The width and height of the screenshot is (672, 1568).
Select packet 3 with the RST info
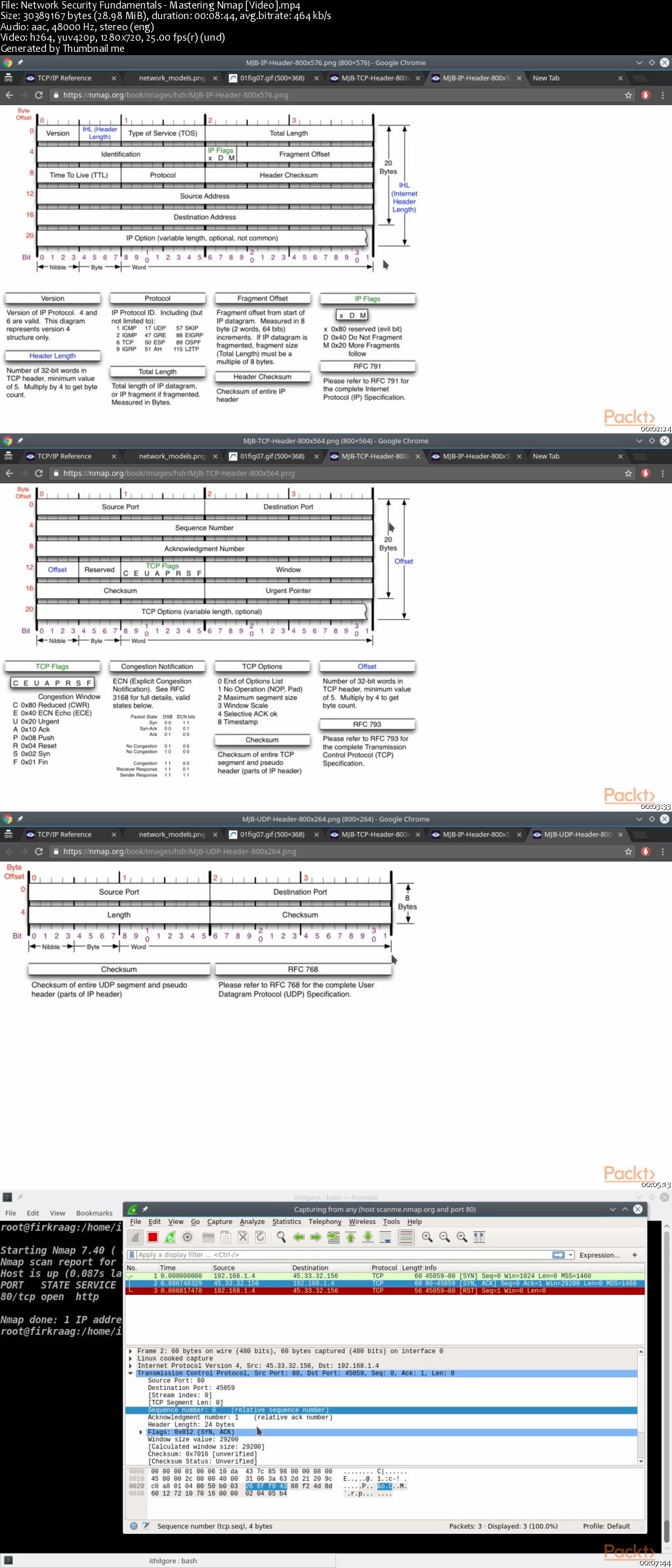click(385, 1291)
